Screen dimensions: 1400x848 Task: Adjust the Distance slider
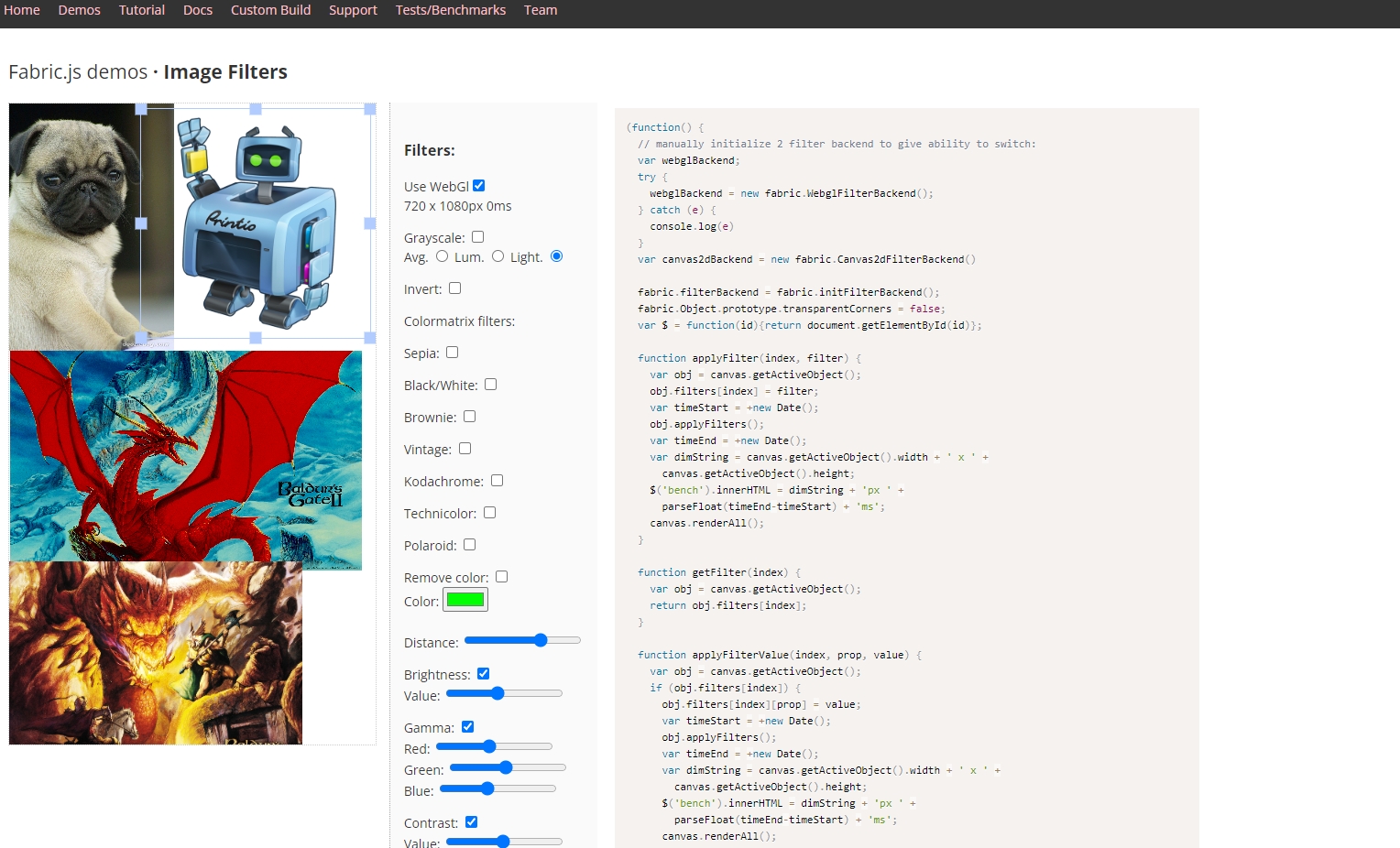point(522,640)
